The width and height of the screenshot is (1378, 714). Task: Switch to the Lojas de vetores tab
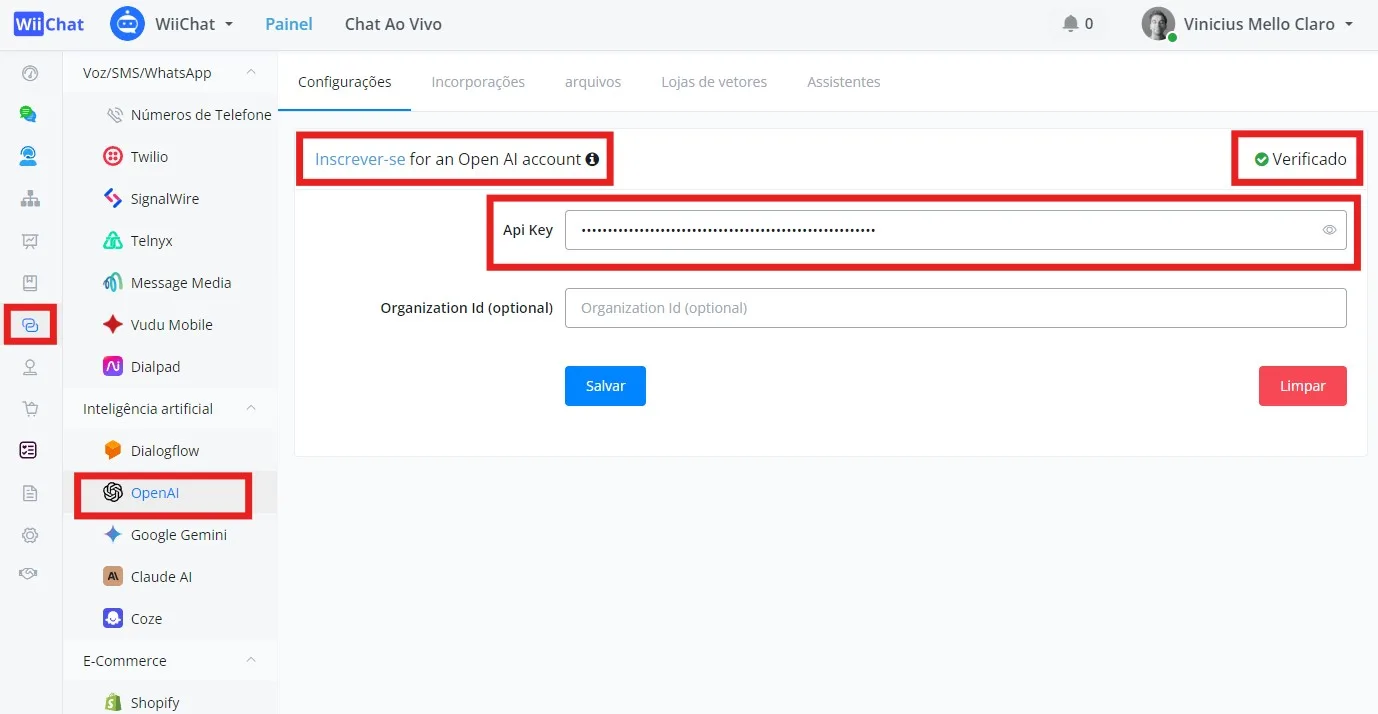click(714, 82)
